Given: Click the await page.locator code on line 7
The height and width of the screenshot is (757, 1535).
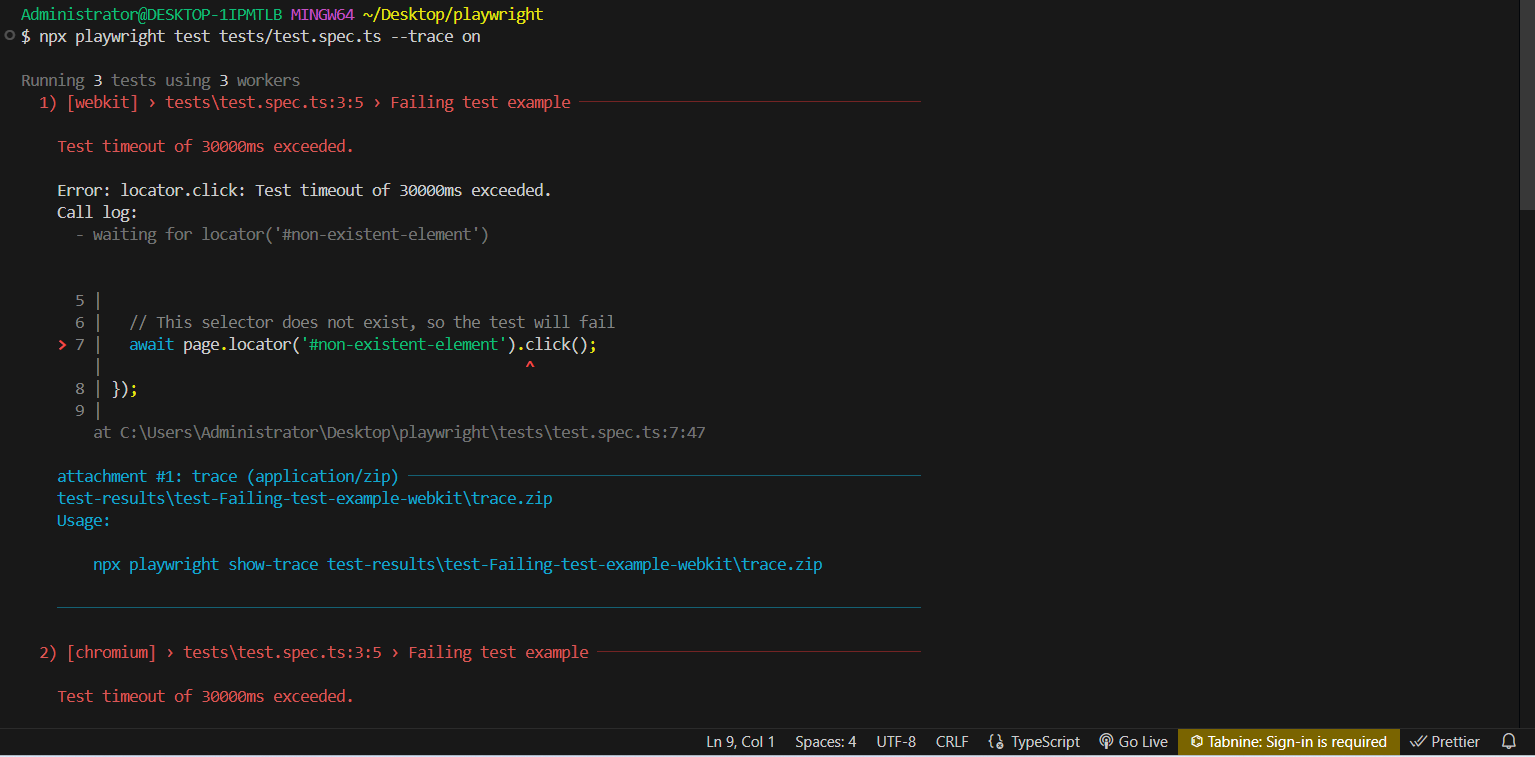Looking at the screenshot, I should coord(363,344).
